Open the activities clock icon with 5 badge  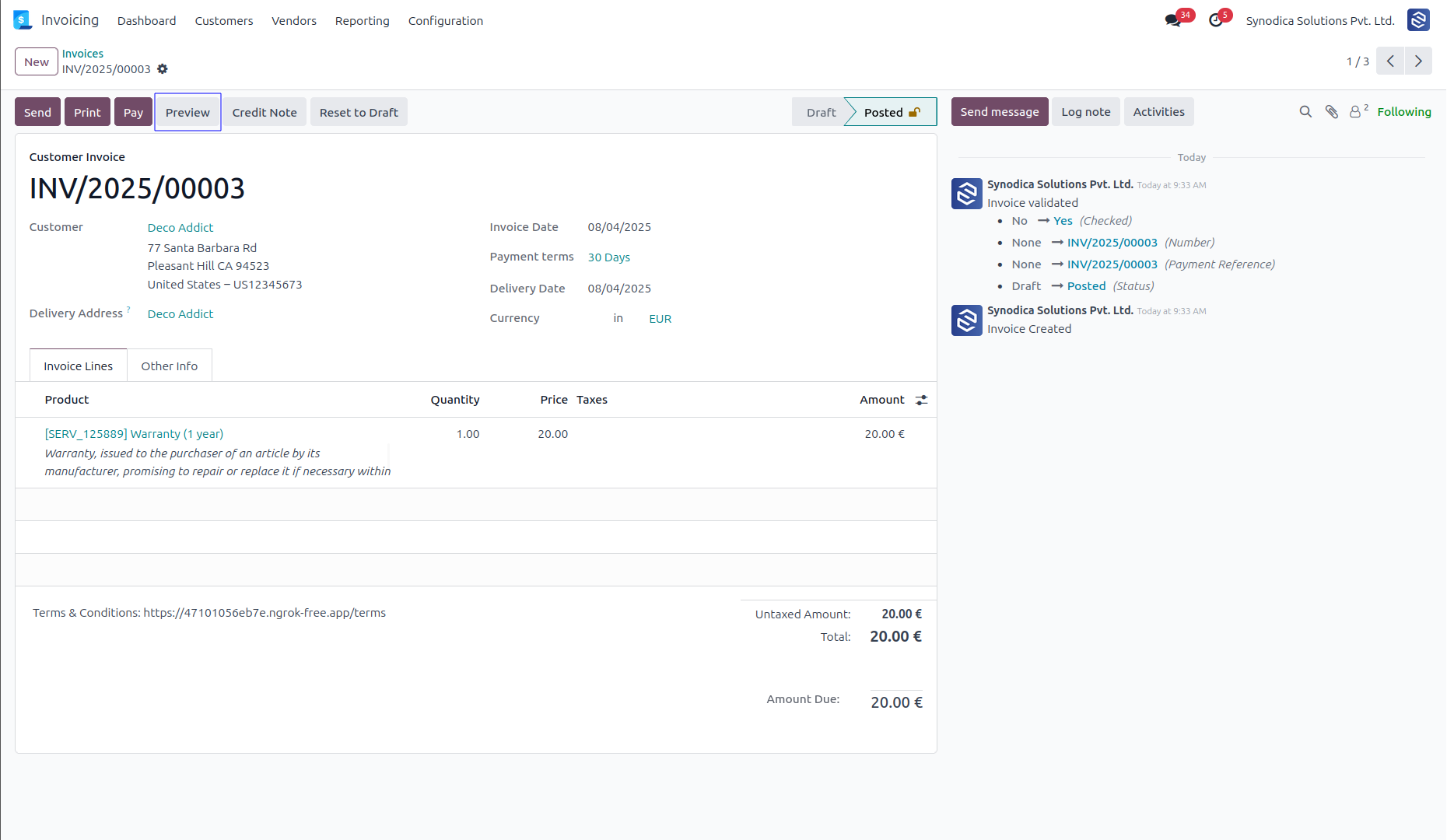(x=1216, y=20)
